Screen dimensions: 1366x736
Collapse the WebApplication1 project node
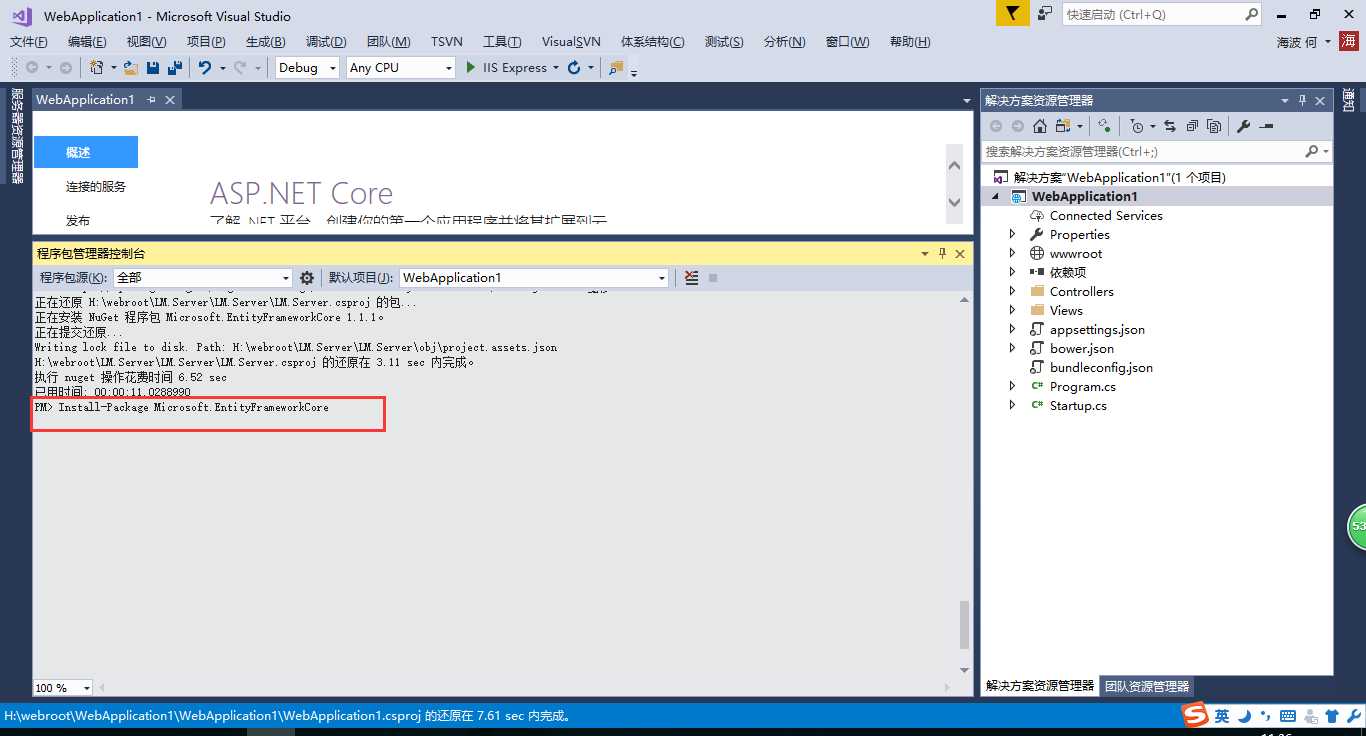[x=995, y=197]
